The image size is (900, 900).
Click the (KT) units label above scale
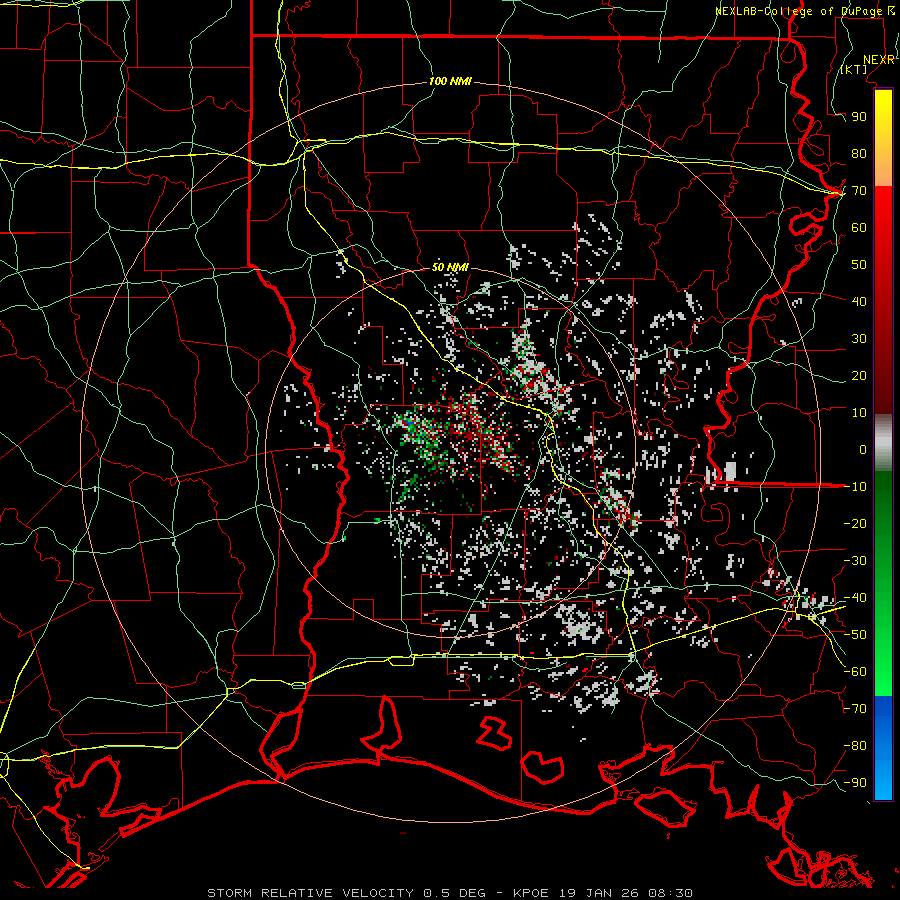(854, 69)
